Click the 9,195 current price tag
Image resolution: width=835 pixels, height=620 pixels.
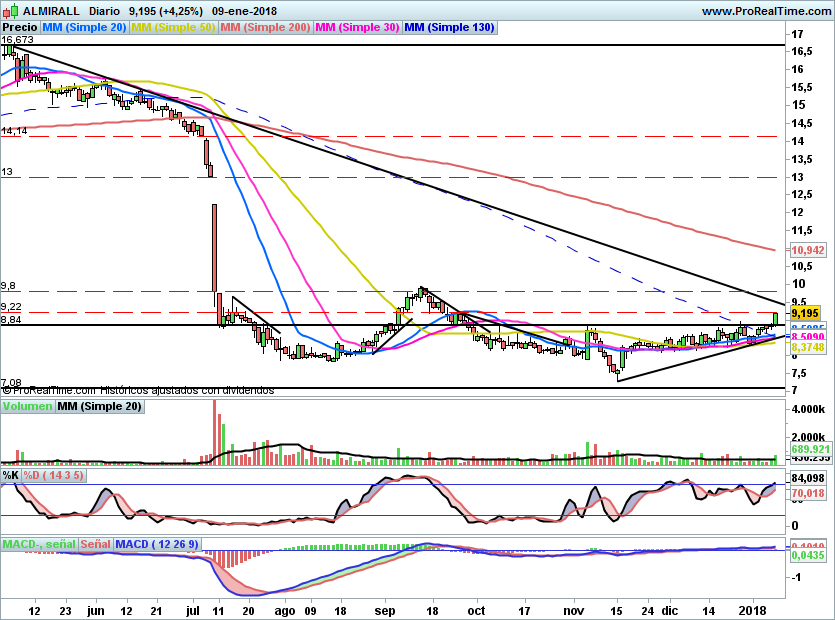pos(805,313)
